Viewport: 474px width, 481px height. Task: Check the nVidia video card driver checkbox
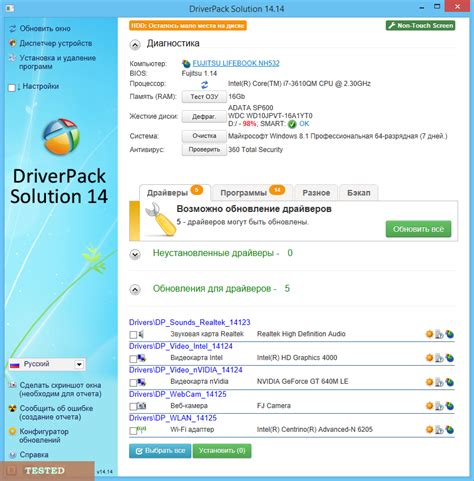tap(133, 383)
